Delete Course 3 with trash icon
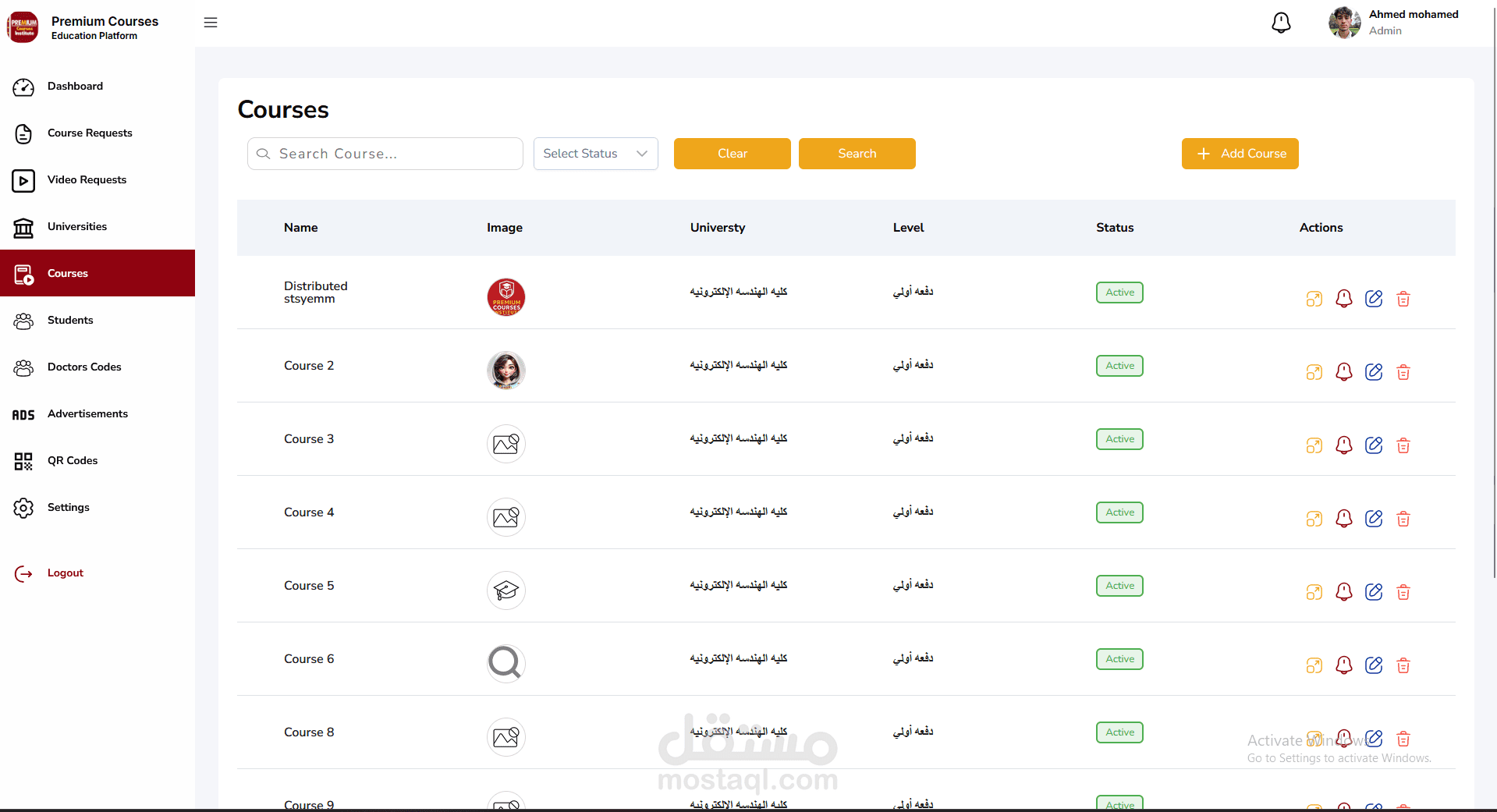 pos(1403,445)
